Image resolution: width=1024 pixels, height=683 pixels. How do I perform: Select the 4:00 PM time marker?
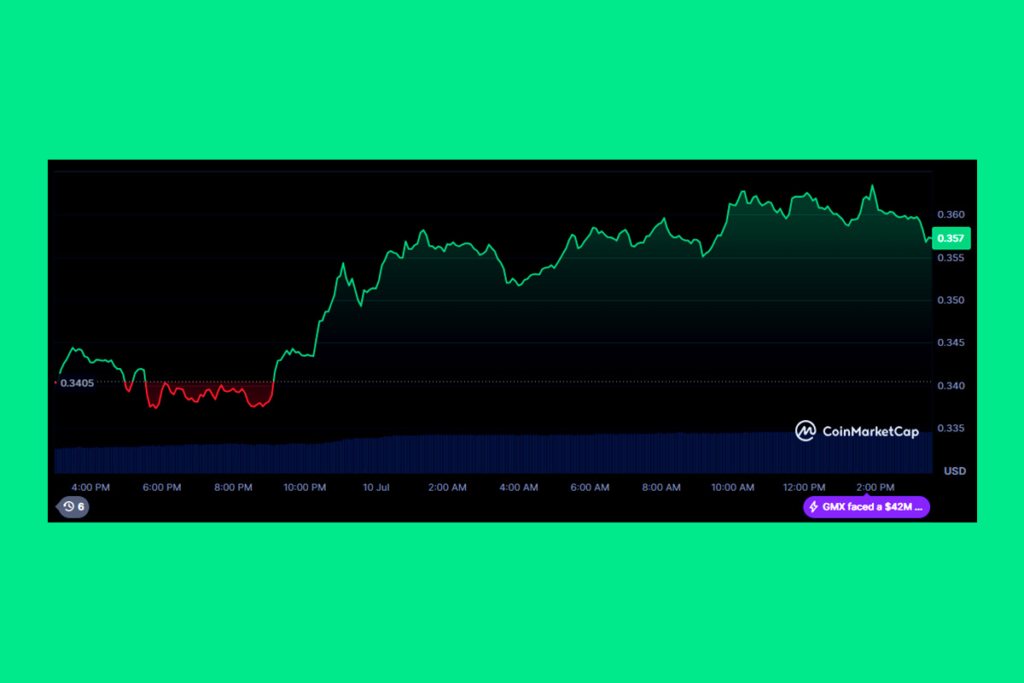pyautogui.click(x=91, y=487)
